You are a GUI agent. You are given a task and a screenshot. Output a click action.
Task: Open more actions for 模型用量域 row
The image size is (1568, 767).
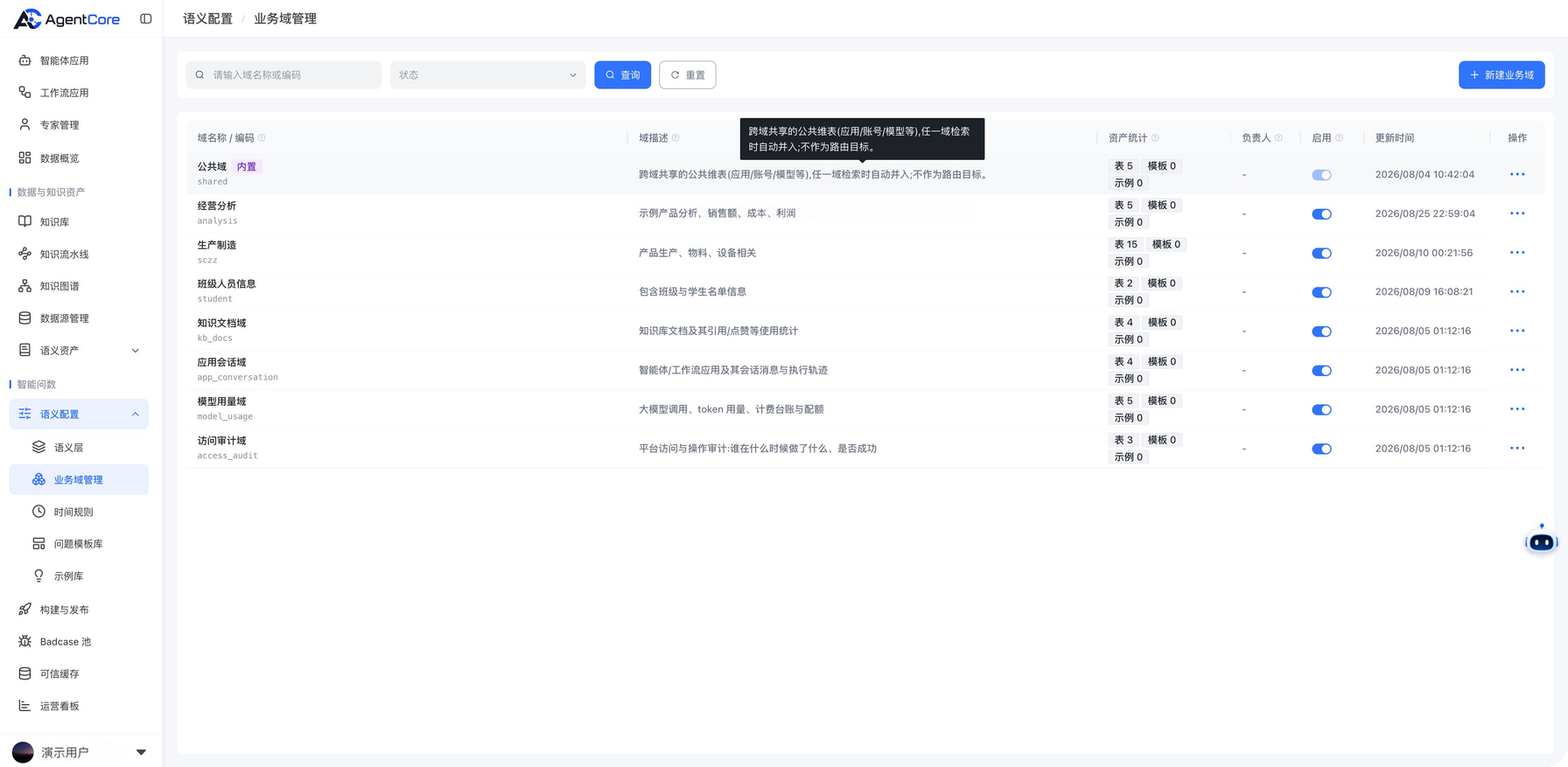tap(1517, 409)
